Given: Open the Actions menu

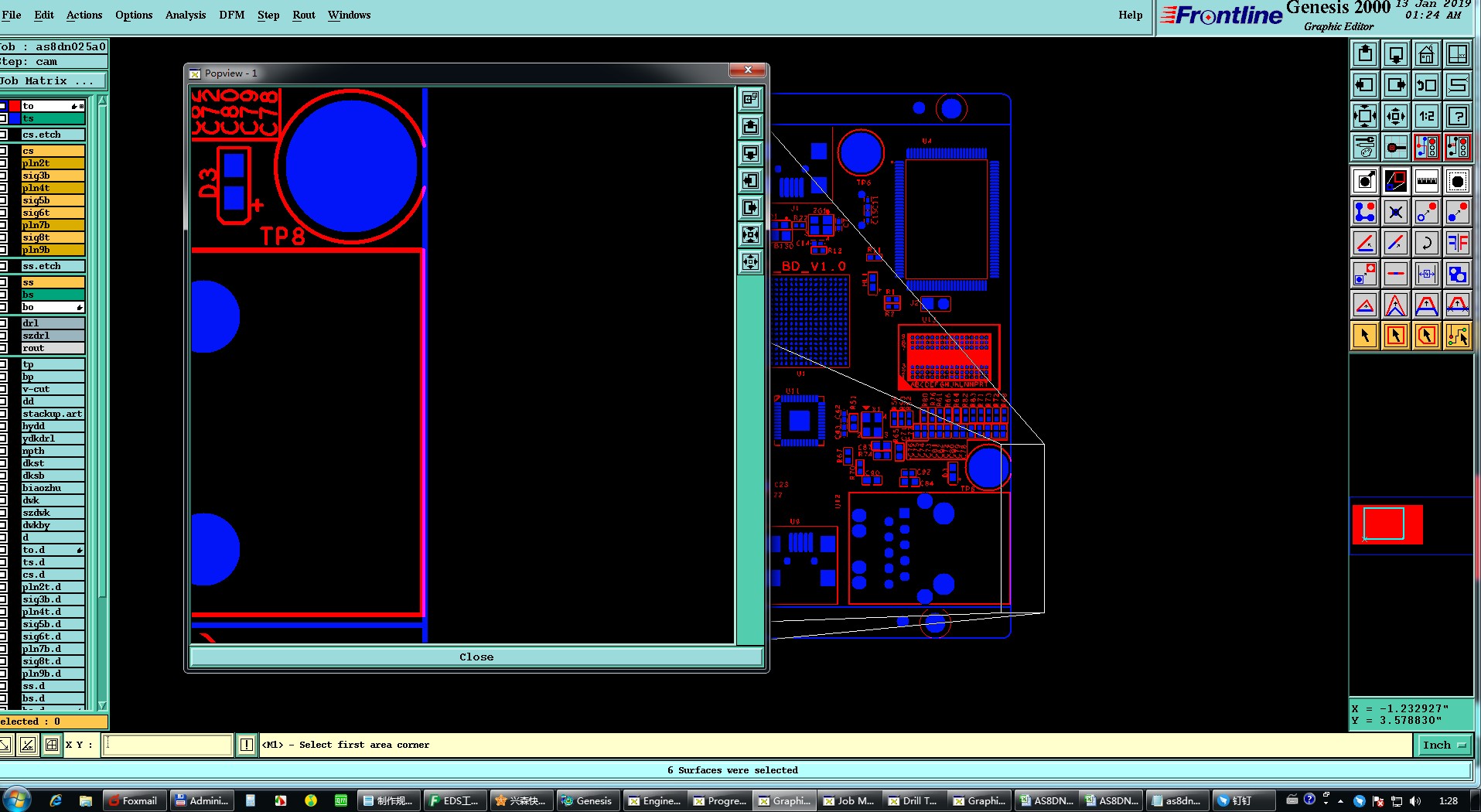Looking at the screenshot, I should click(84, 15).
